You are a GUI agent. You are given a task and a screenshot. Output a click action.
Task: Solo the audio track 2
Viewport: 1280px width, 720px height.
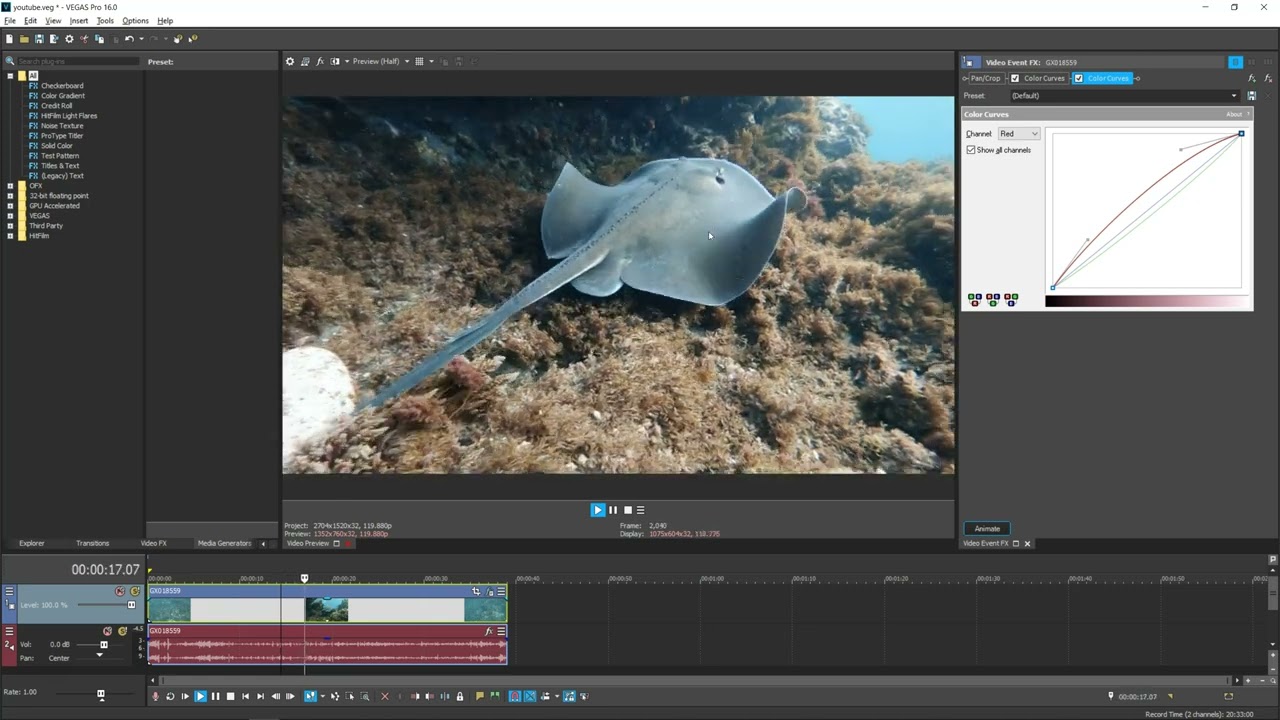[123, 631]
